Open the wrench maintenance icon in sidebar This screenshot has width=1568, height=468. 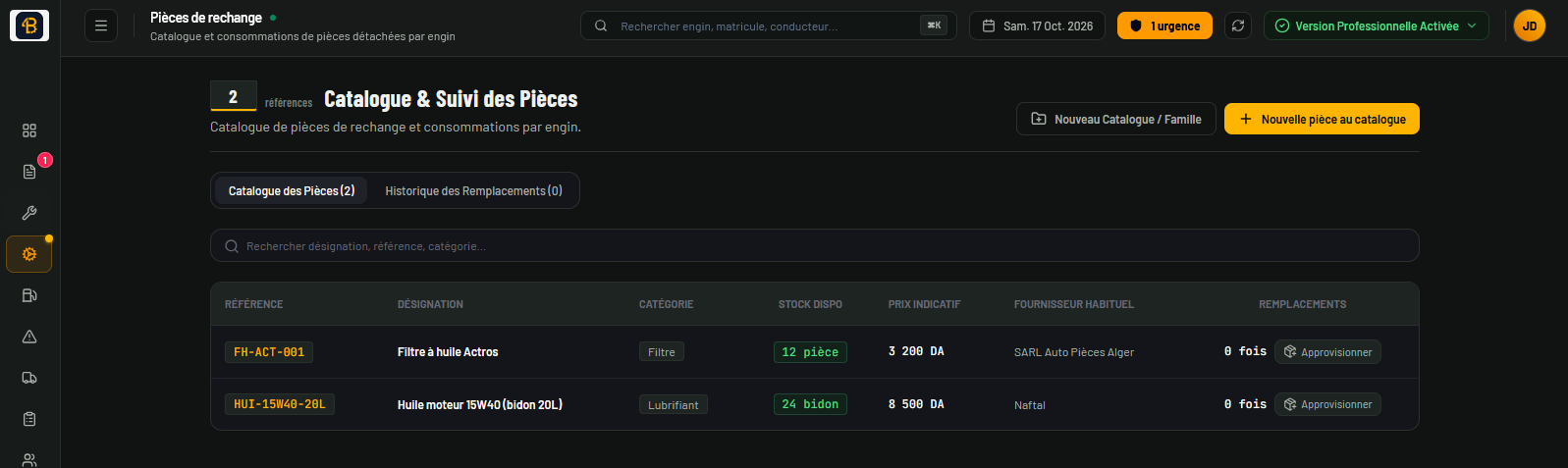29,213
